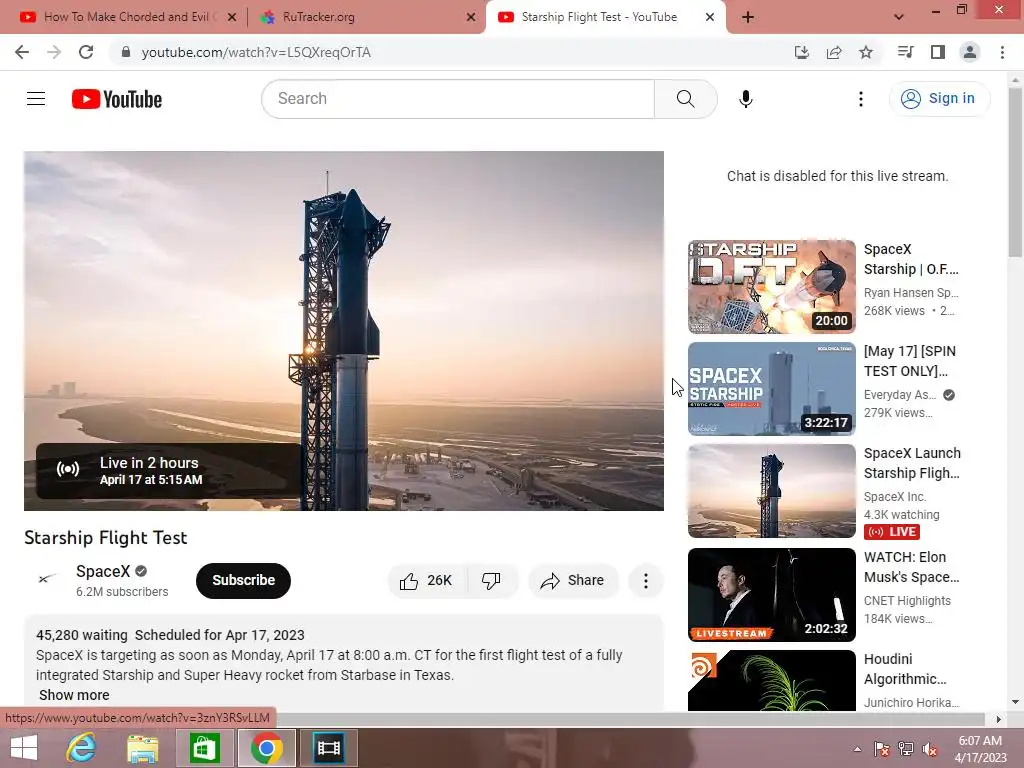
Task: Open more actions menu beside Share
Action: [x=646, y=581]
